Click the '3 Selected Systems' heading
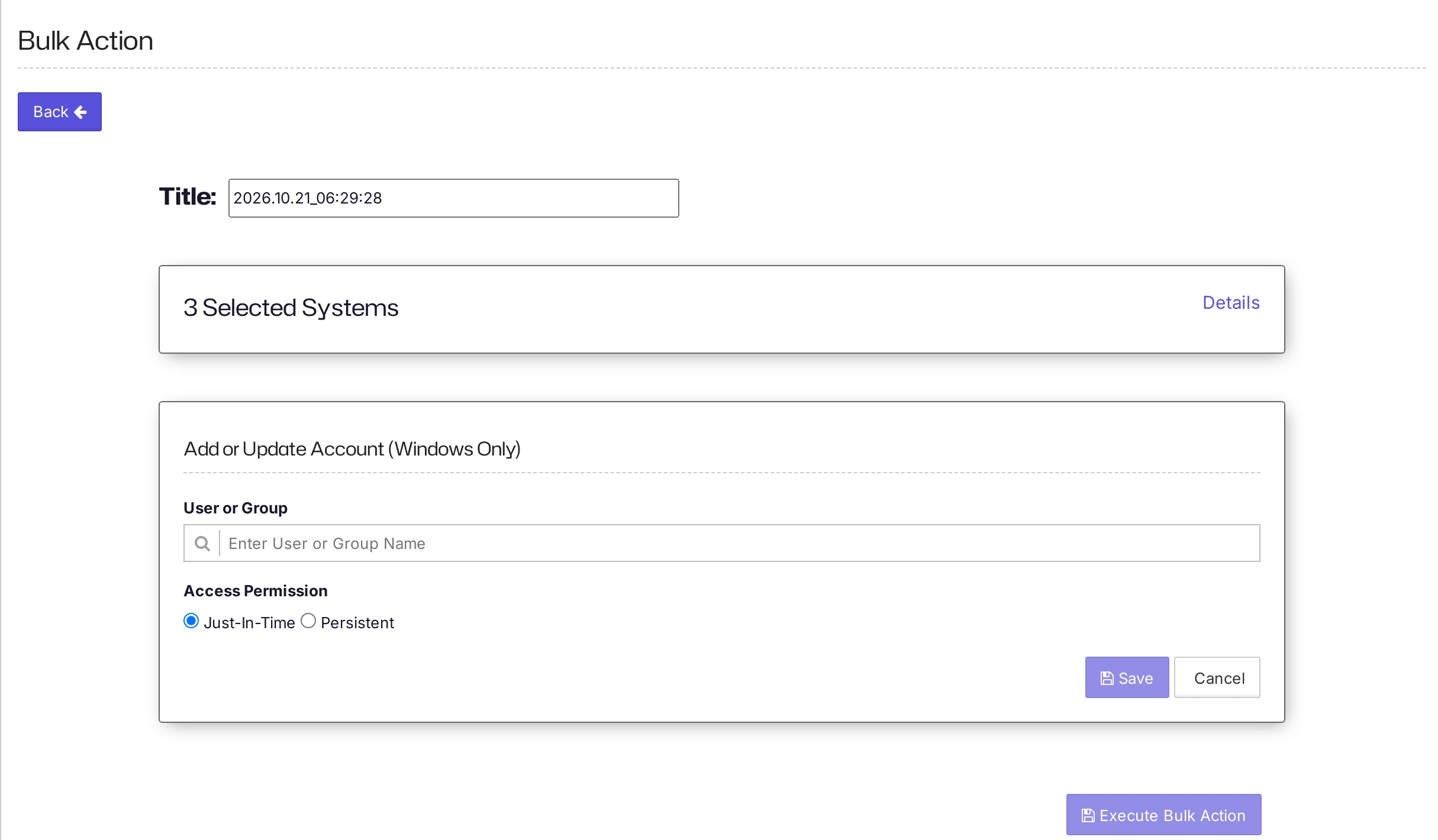Screen dimensions: 1438x840 point(291,308)
